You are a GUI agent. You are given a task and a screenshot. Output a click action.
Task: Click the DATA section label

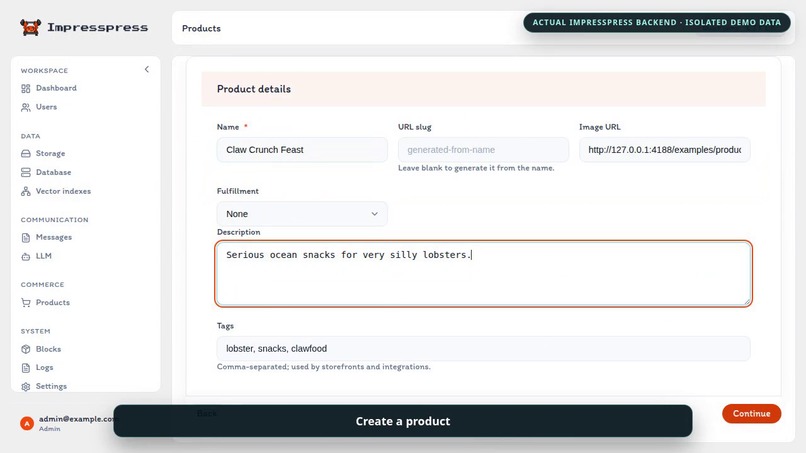[x=30, y=136]
